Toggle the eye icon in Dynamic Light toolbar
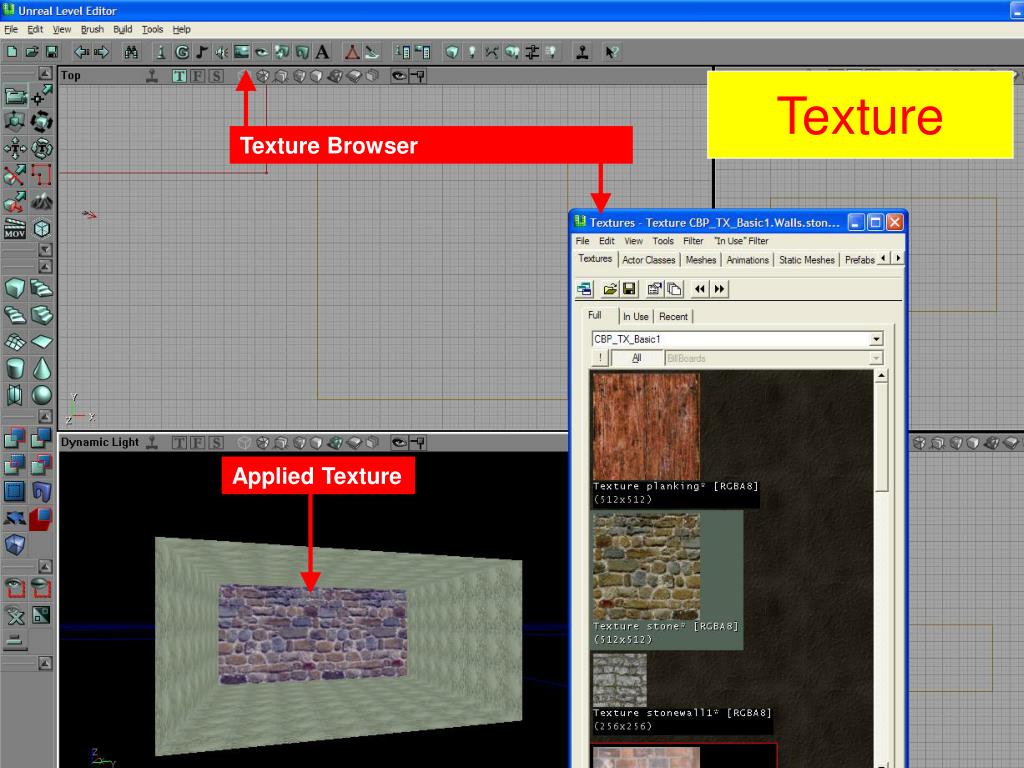This screenshot has width=1024, height=768. (x=399, y=443)
